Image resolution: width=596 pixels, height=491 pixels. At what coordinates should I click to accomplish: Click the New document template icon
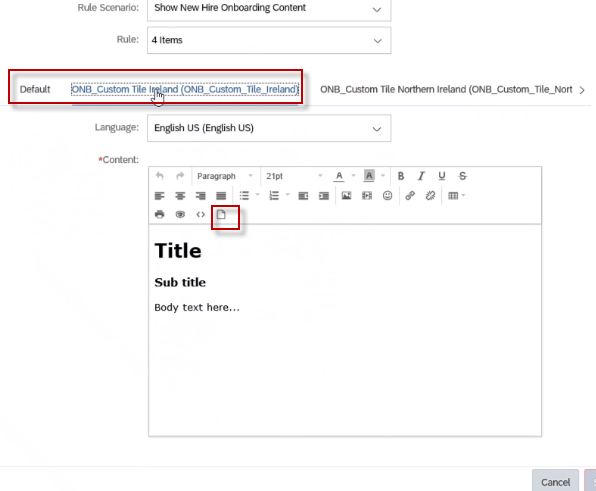point(221,215)
